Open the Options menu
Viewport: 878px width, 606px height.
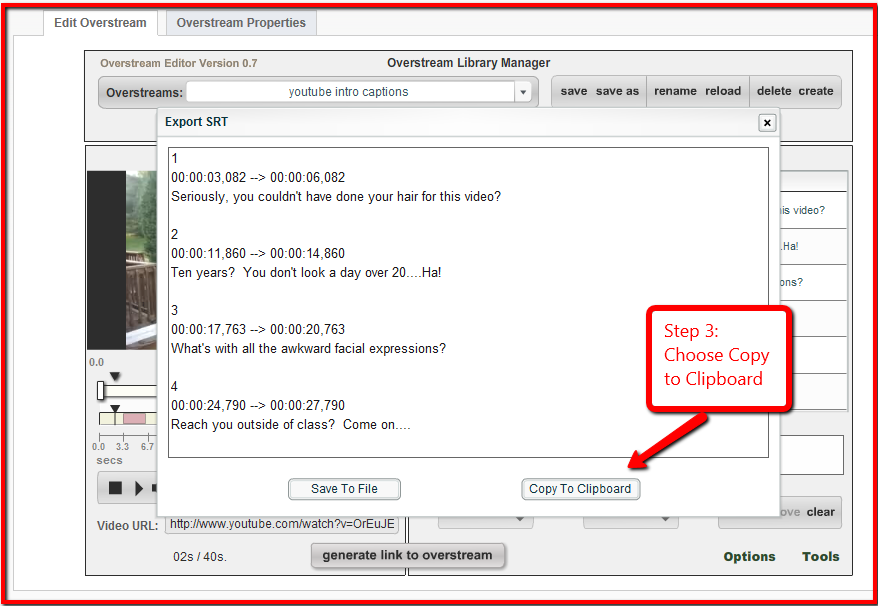coord(749,556)
